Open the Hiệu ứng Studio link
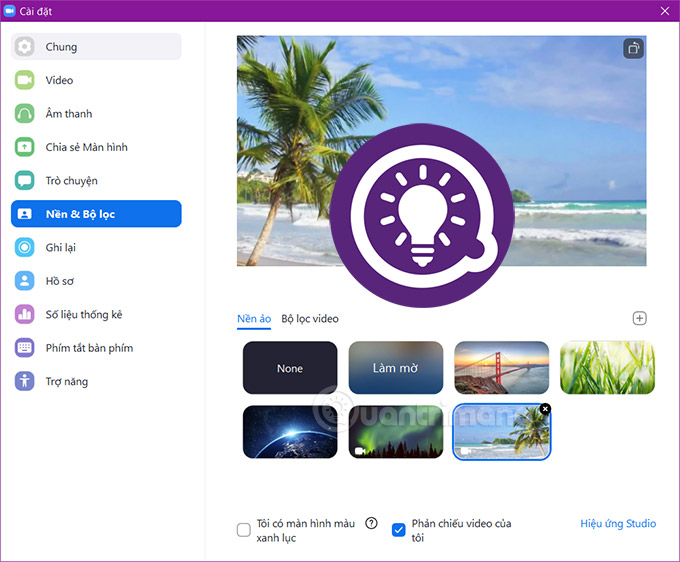Screen dimensions: 680x562 tap(618, 523)
